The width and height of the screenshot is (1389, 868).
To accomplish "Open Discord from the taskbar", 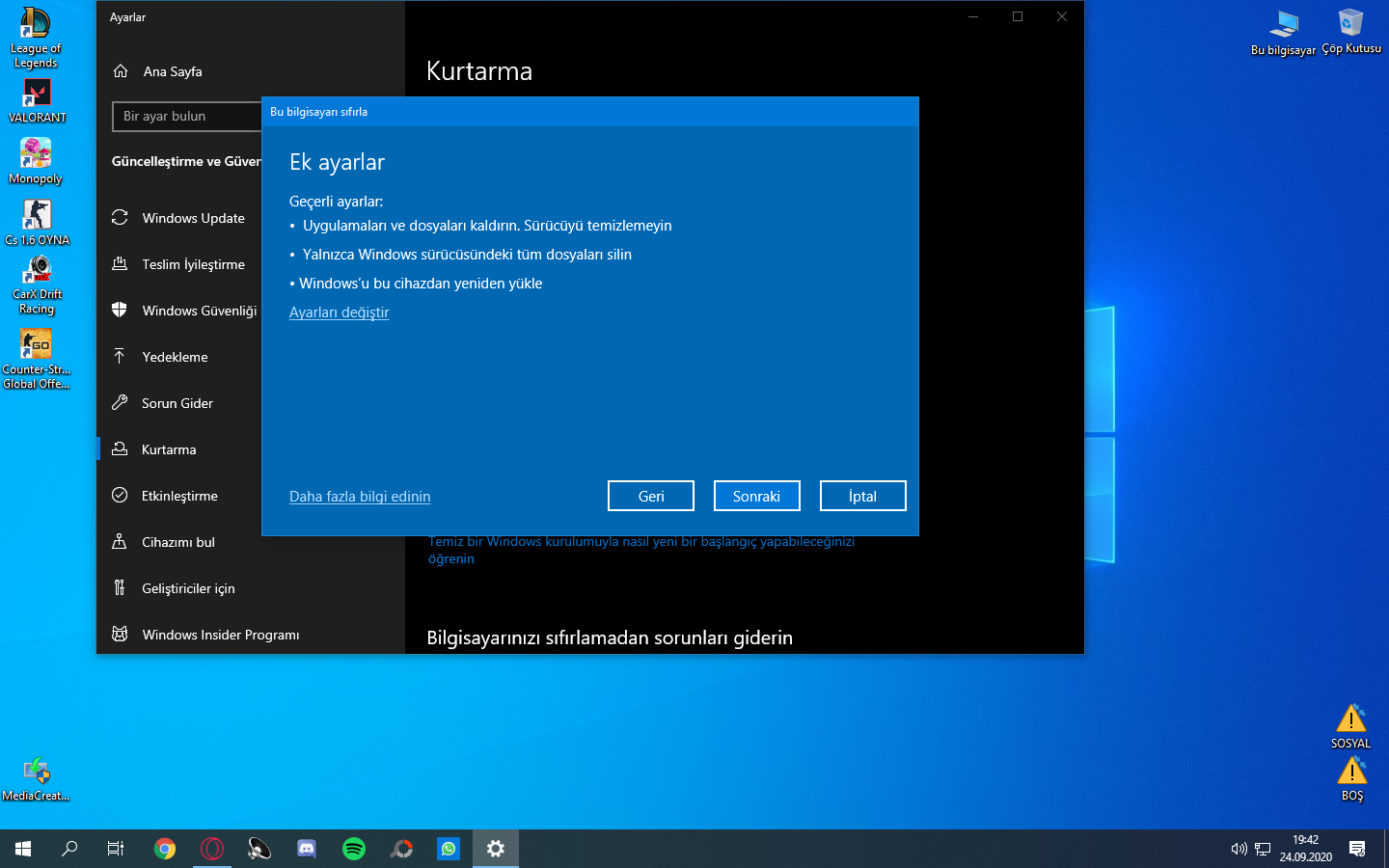I will [x=307, y=849].
